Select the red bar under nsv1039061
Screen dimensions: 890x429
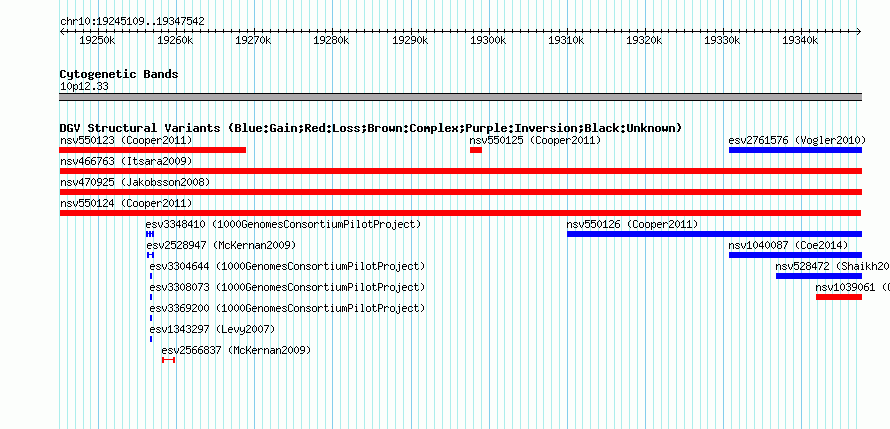(839, 297)
